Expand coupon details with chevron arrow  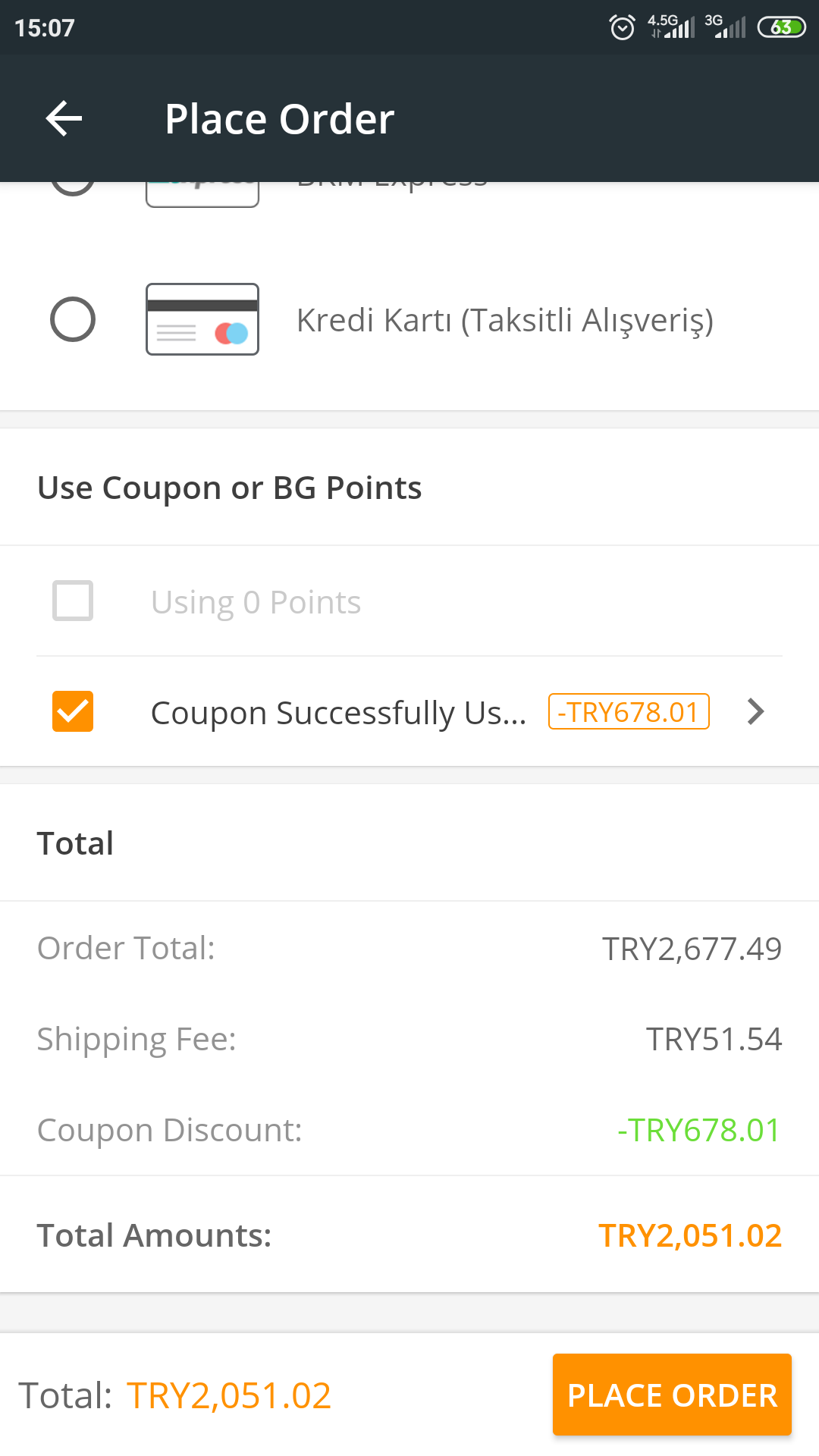click(755, 711)
